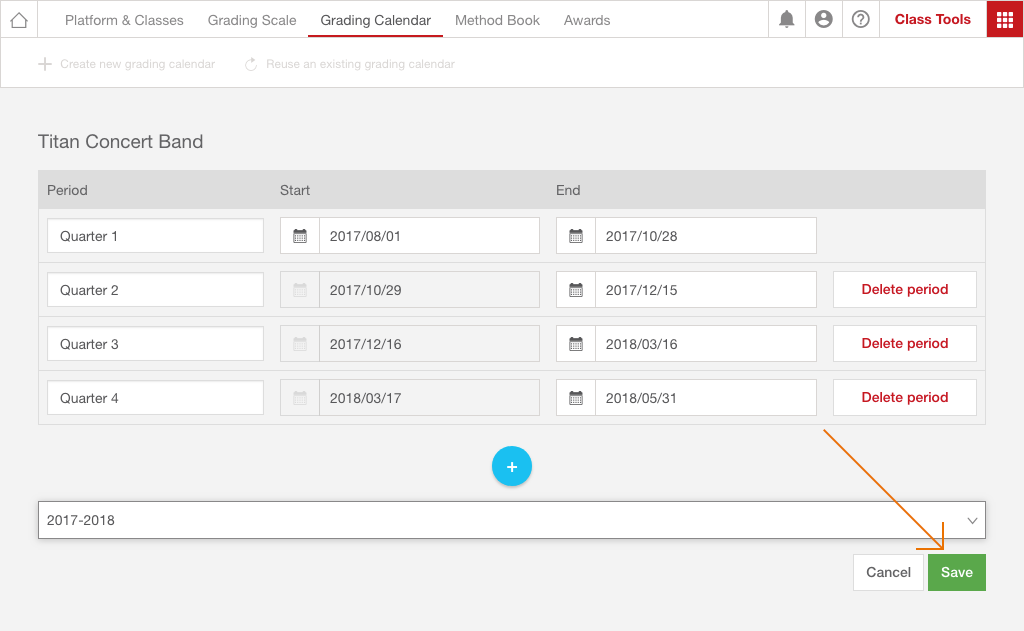This screenshot has width=1024, height=631.
Task: Delete the Quarter 2 period
Action: [x=904, y=289]
